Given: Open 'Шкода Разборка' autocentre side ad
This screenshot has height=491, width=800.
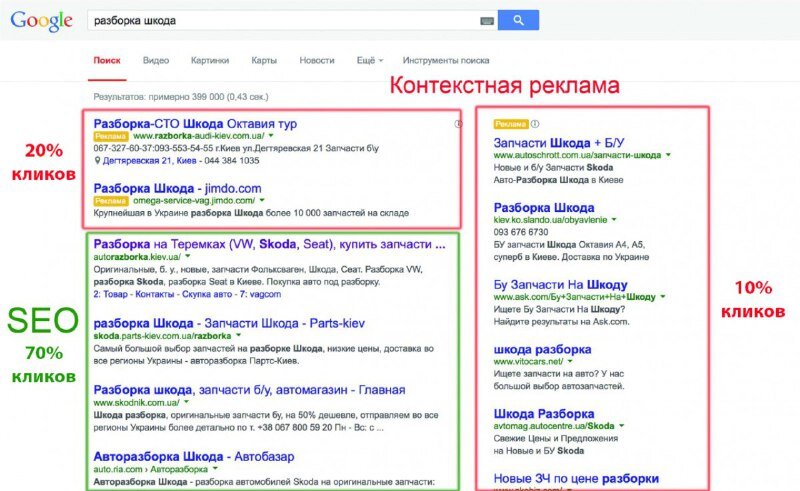Looking at the screenshot, I should [544, 414].
